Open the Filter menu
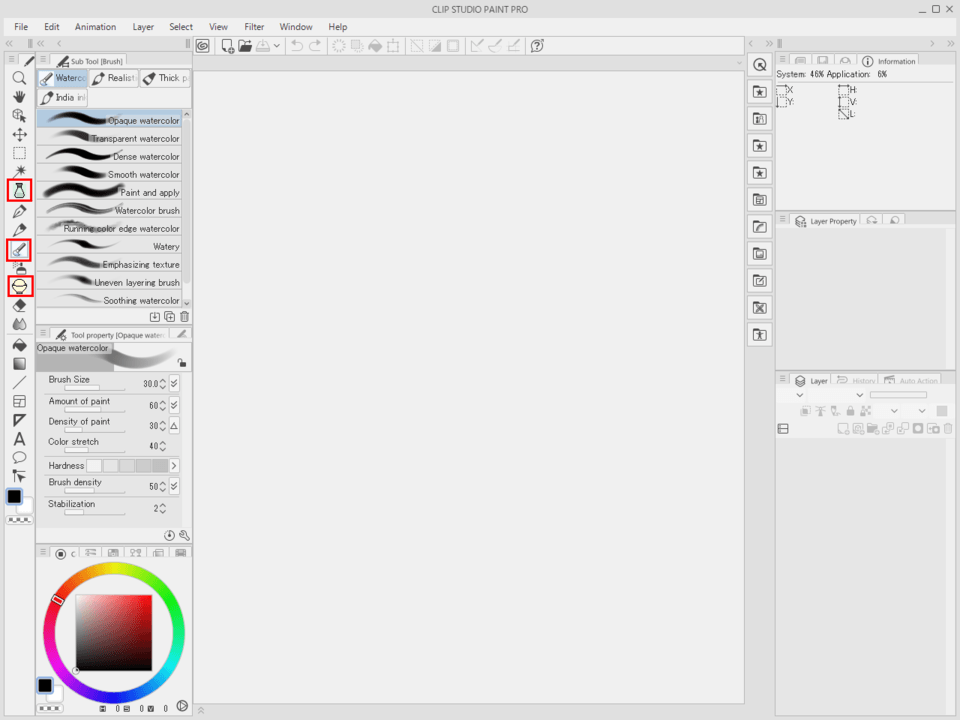The height and width of the screenshot is (720, 960). point(254,27)
